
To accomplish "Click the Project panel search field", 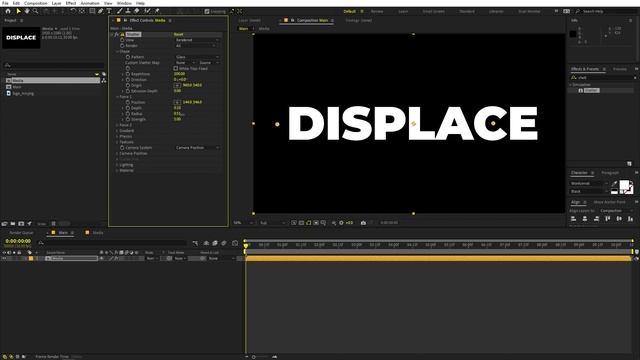I will (53, 65).
